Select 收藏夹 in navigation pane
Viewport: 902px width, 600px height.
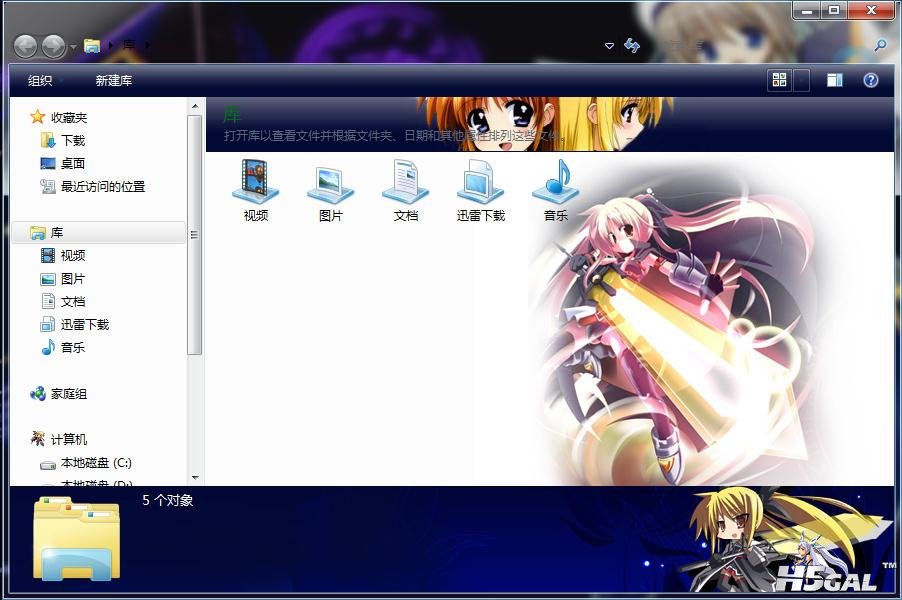tap(68, 117)
